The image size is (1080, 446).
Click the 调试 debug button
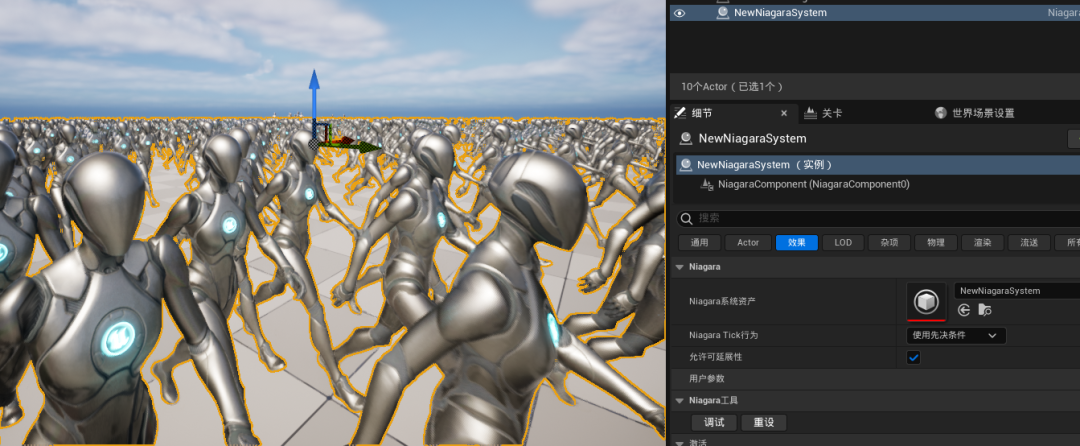click(x=714, y=423)
